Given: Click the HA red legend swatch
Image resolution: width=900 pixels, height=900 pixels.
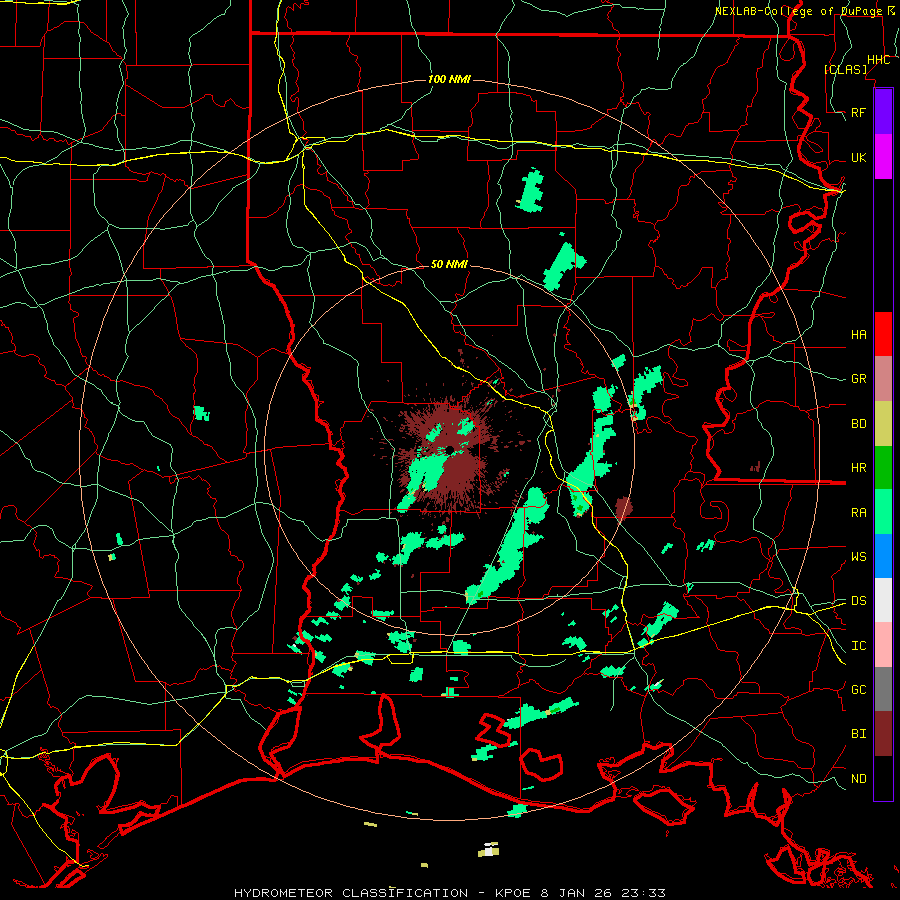Looking at the screenshot, I should point(883,334).
